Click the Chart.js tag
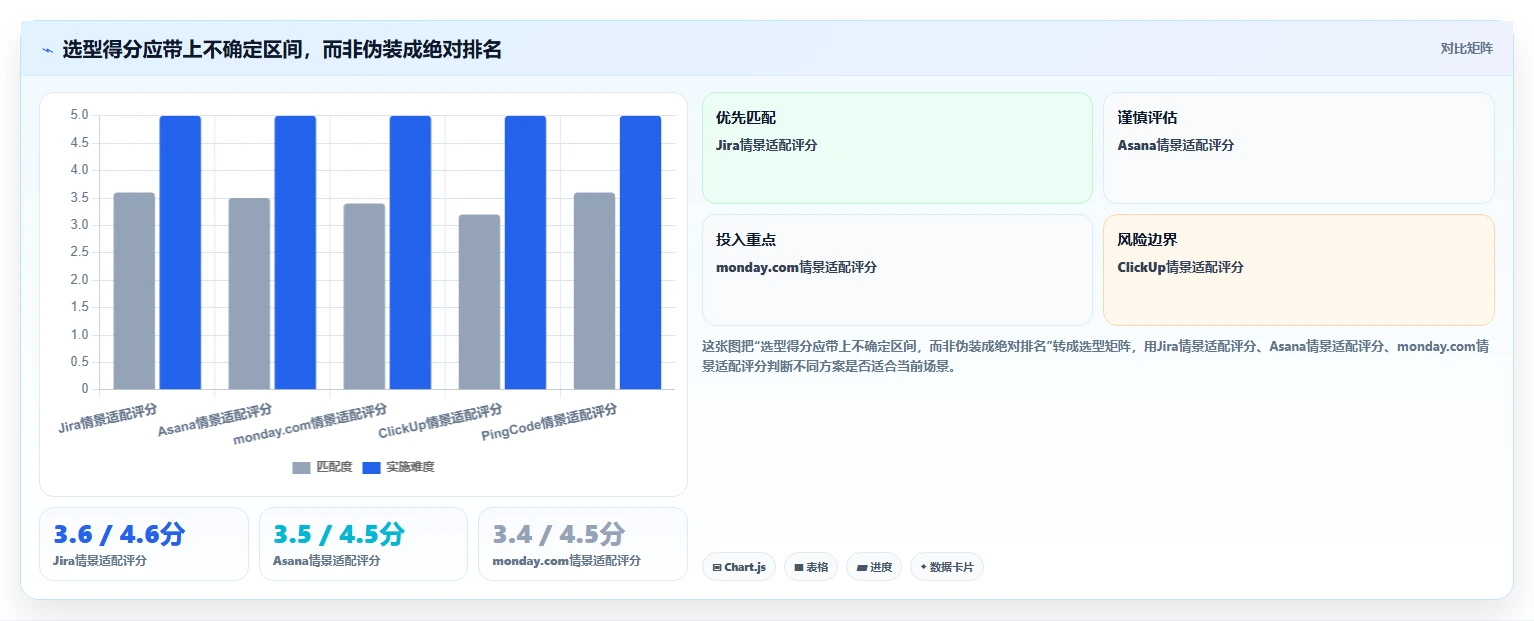The height and width of the screenshot is (621, 1534). tap(739, 567)
